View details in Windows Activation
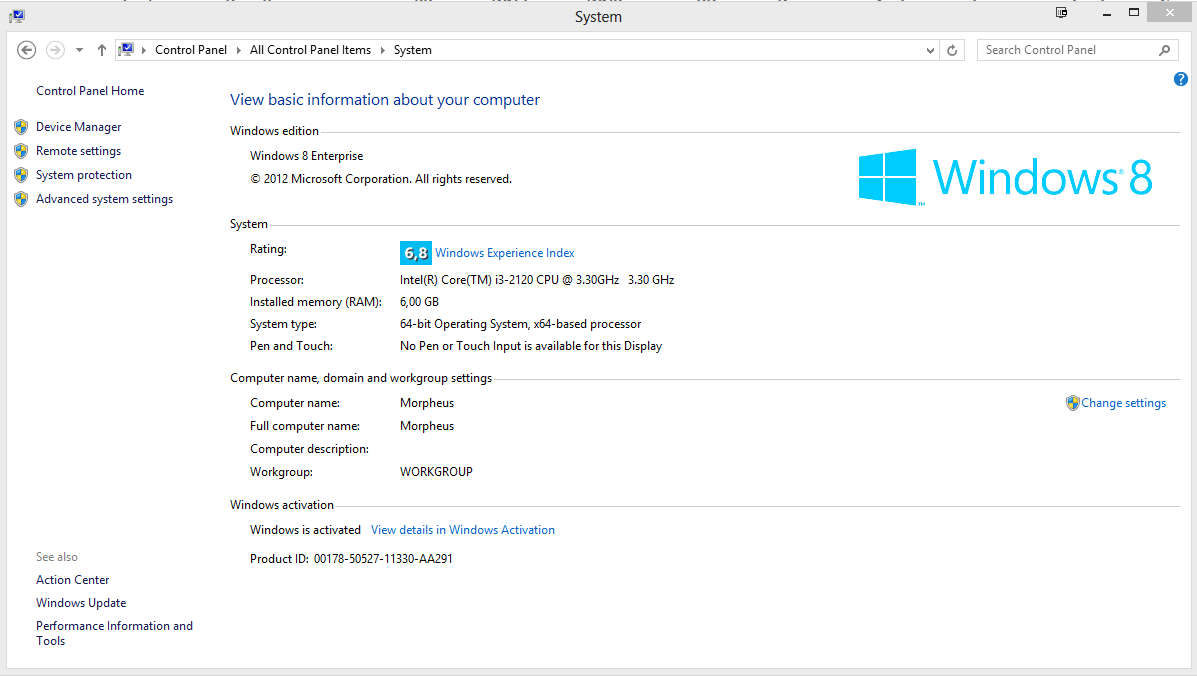Screen dimensions: 1197x676 click(x=462, y=530)
